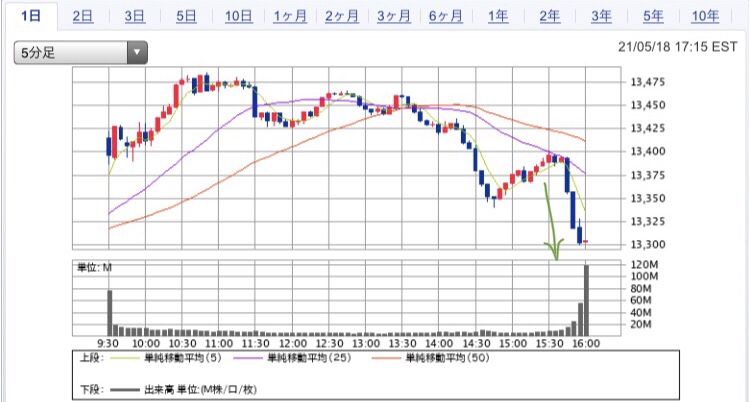
Task: Click the 13:30 time axis label
Action: pyautogui.click(x=403, y=344)
